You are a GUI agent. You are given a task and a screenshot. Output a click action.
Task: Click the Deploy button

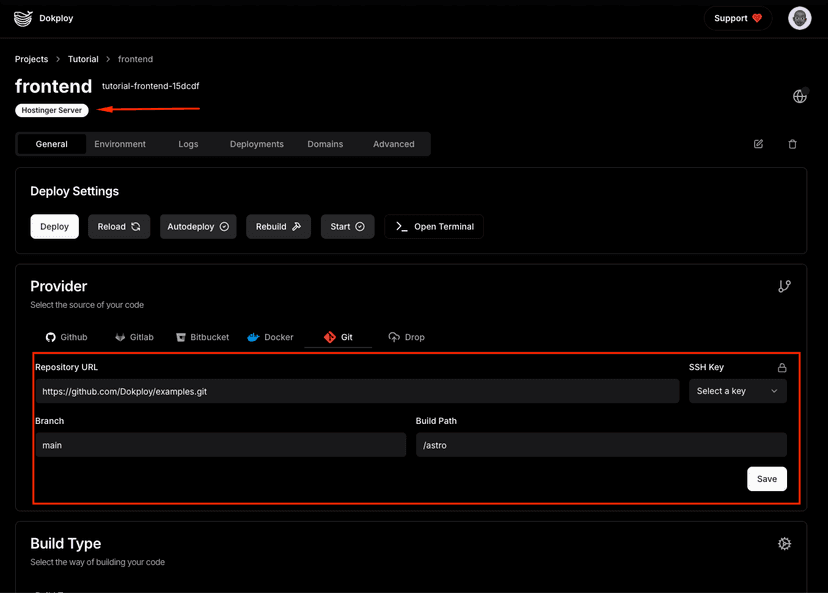(x=54, y=226)
